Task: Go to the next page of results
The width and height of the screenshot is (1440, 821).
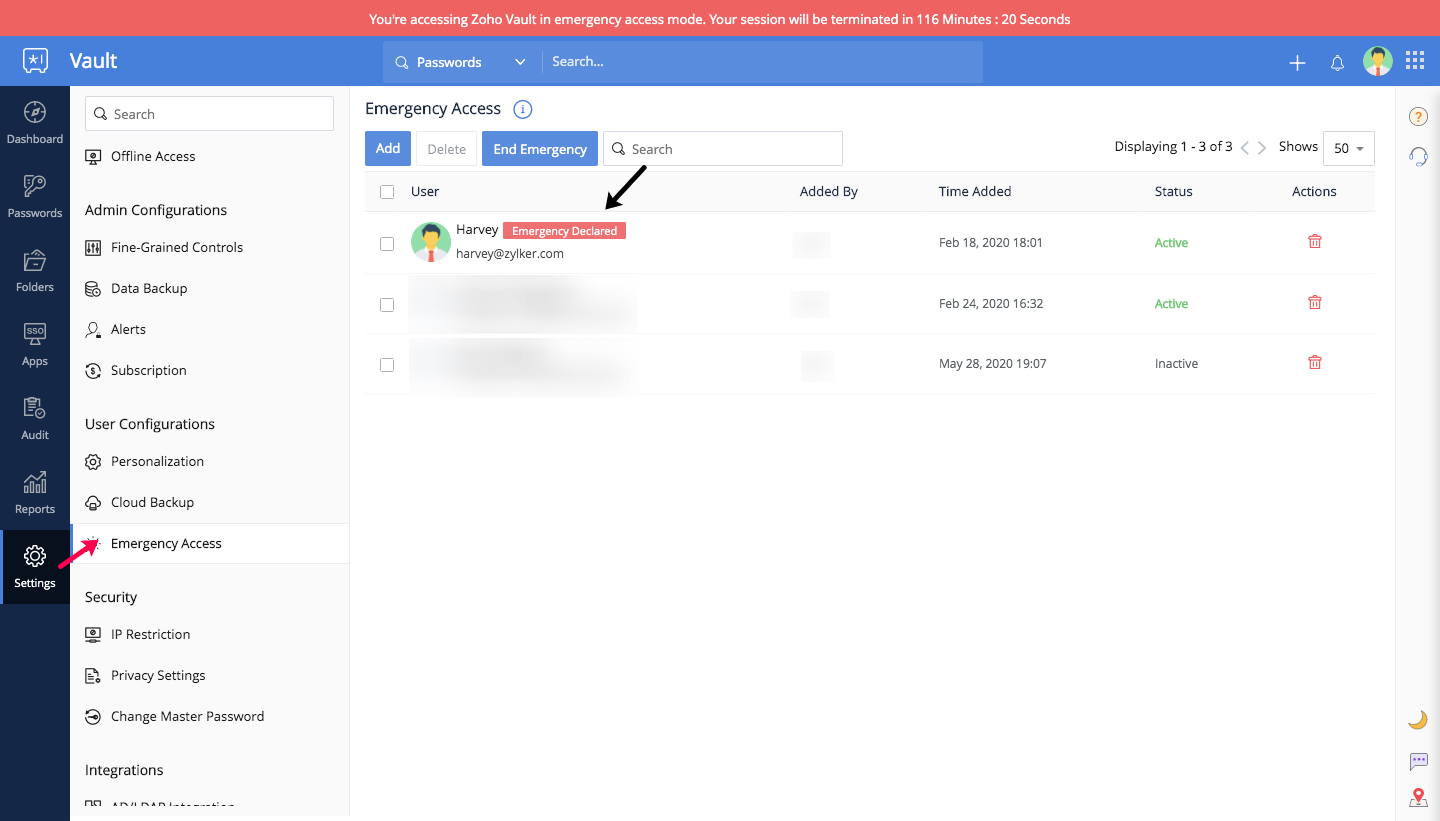Action: (1262, 148)
